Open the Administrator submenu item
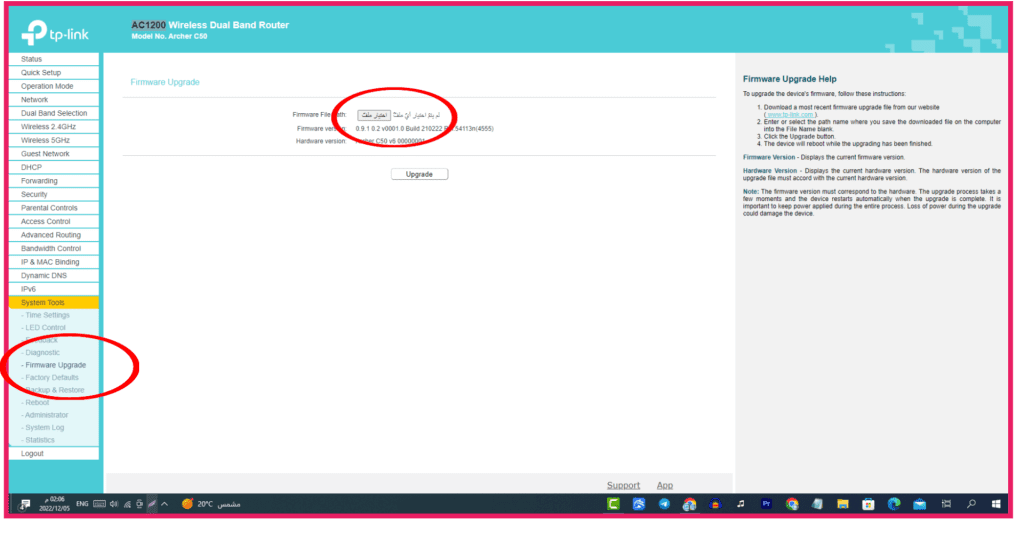 click(x=44, y=415)
